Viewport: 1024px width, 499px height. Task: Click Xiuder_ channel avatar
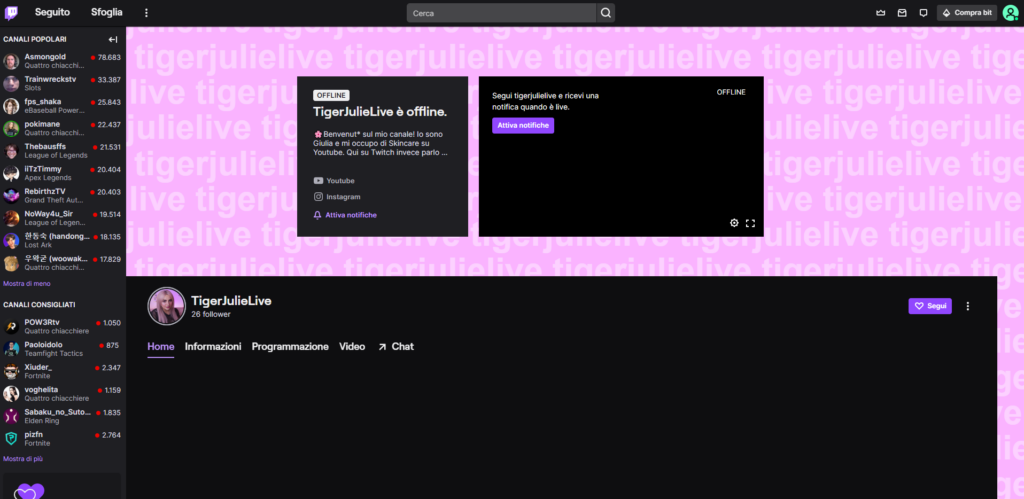tap(11, 372)
